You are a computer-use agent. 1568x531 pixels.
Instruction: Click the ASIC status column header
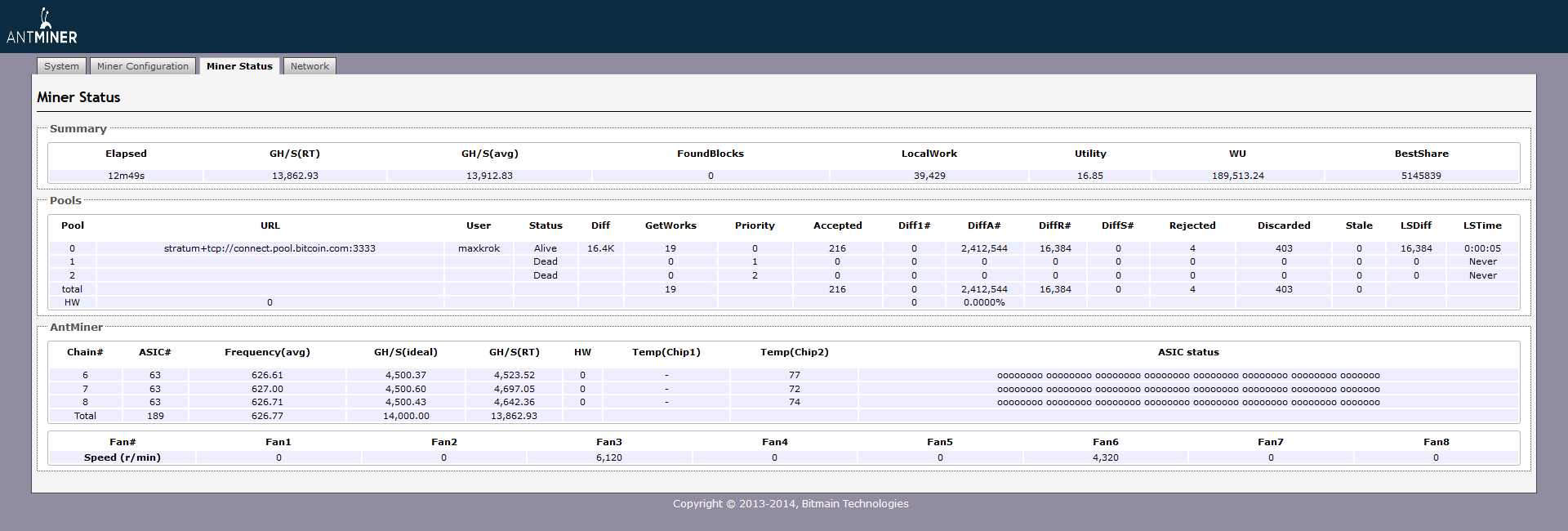[x=1188, y=352]
